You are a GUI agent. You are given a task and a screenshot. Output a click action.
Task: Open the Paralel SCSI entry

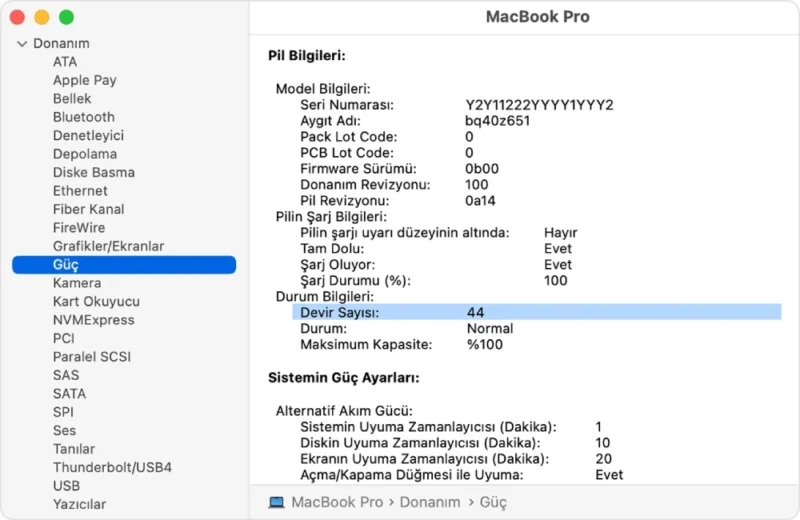pyautogui.click(x=92, y=357)
